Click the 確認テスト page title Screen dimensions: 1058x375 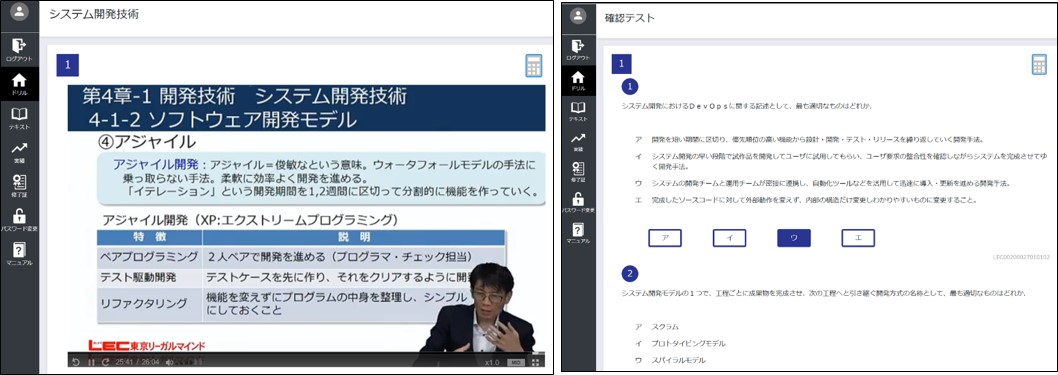tap(630, 18)
